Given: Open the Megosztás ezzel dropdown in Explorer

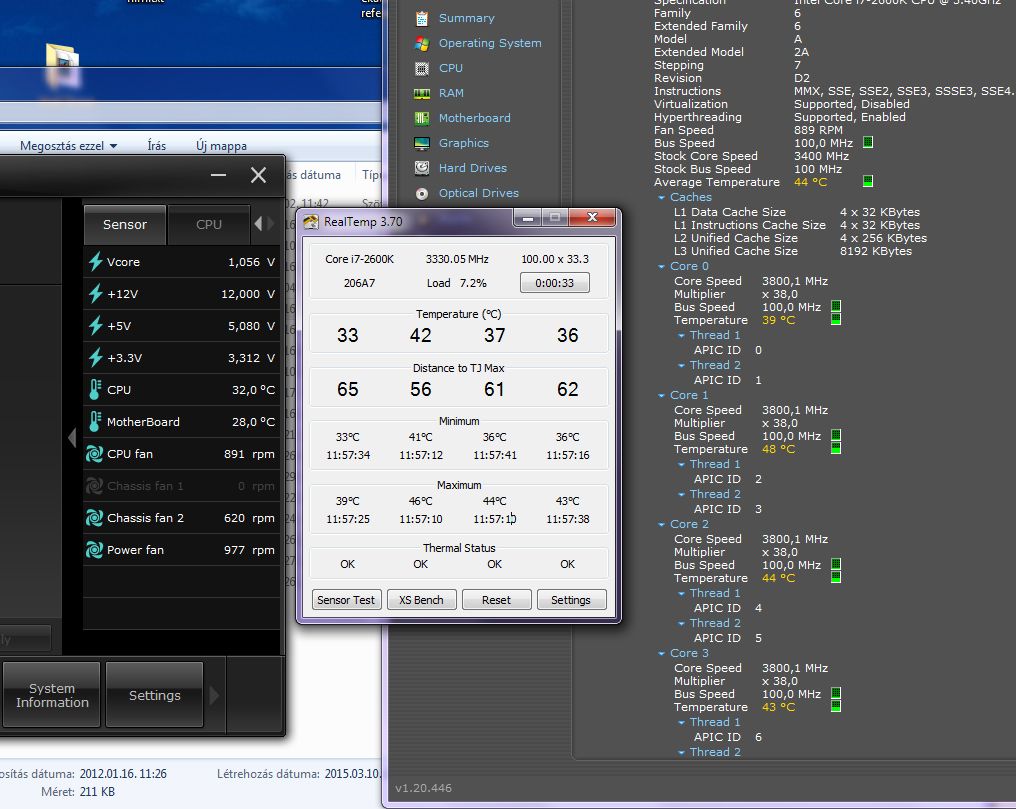Looking at the screenshot, I should (68, 146).
